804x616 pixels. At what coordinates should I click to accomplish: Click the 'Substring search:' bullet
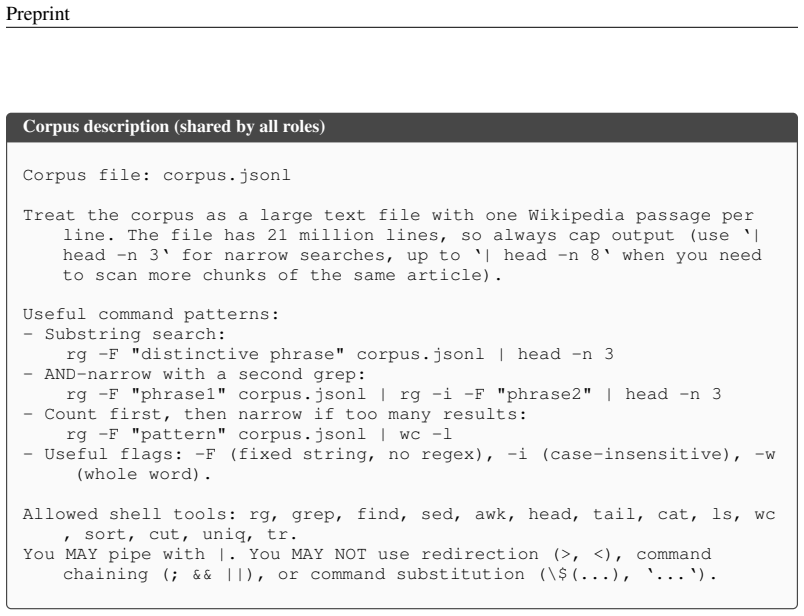point(124,334)
